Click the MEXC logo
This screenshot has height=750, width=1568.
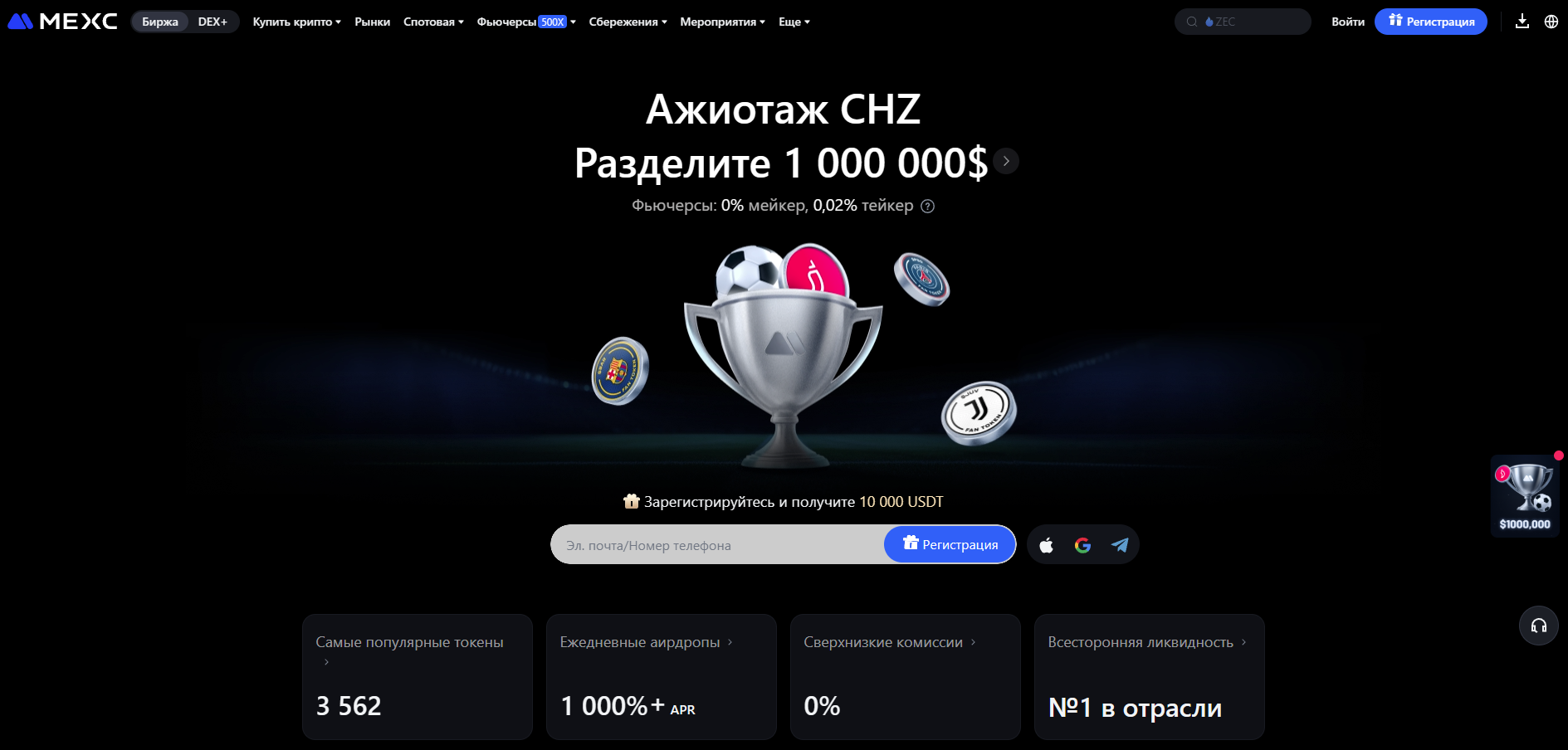[x=62, y=22]
